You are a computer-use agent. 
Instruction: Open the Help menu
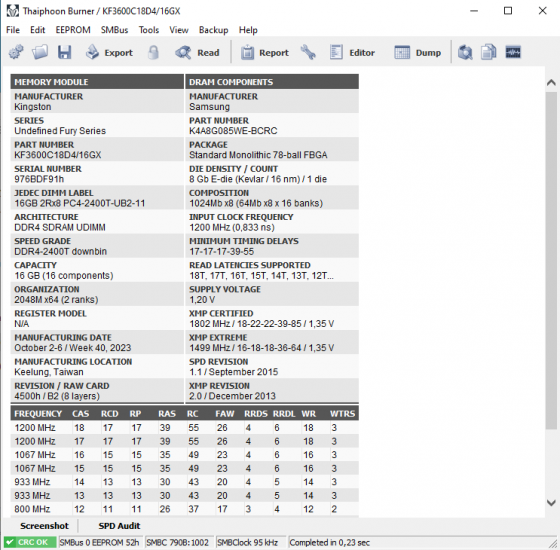click(x=248, y=30)
